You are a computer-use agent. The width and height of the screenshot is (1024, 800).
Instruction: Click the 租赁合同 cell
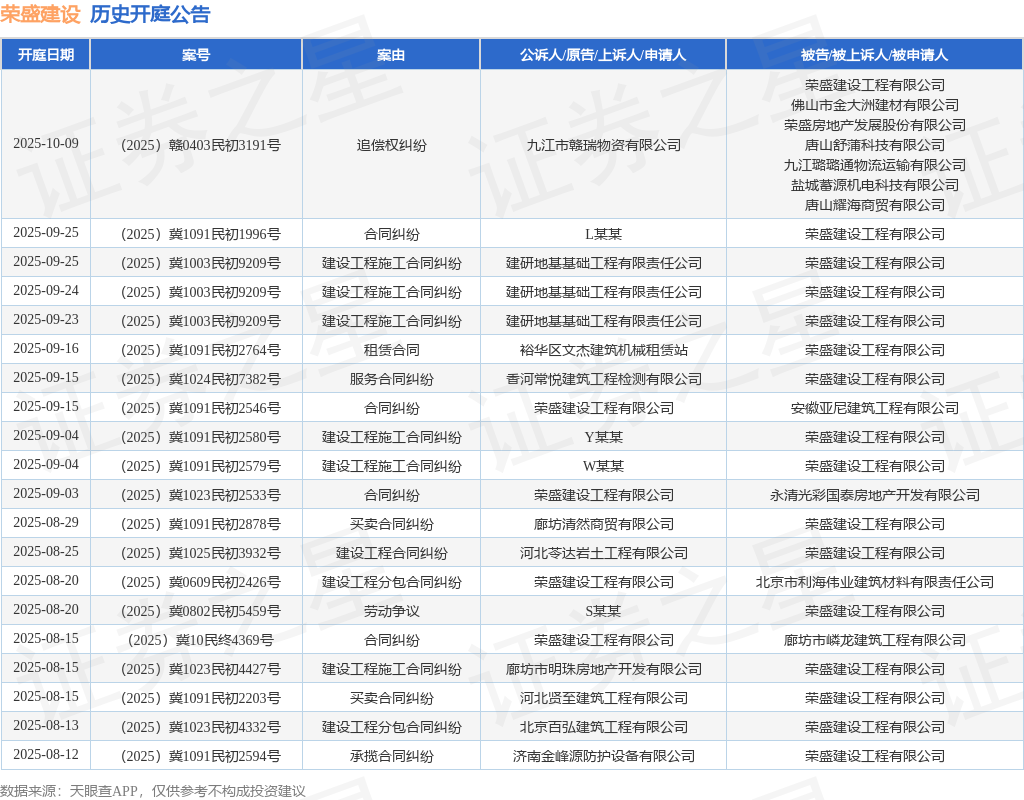pos(391,350)
